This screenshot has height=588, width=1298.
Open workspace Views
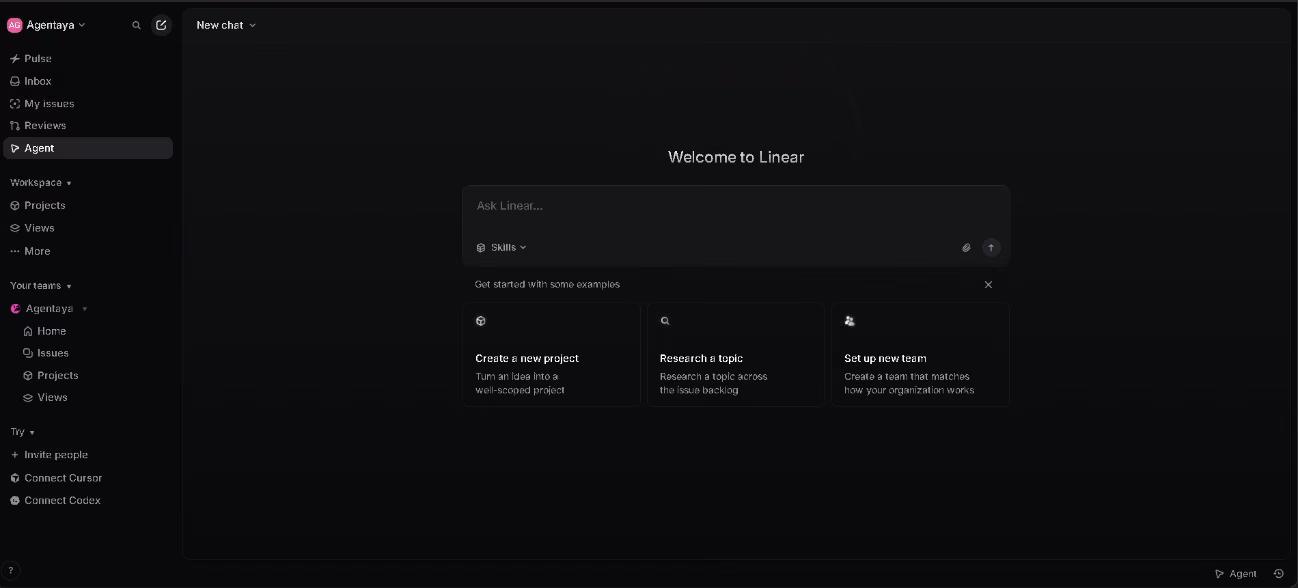(x=88, y=228)
